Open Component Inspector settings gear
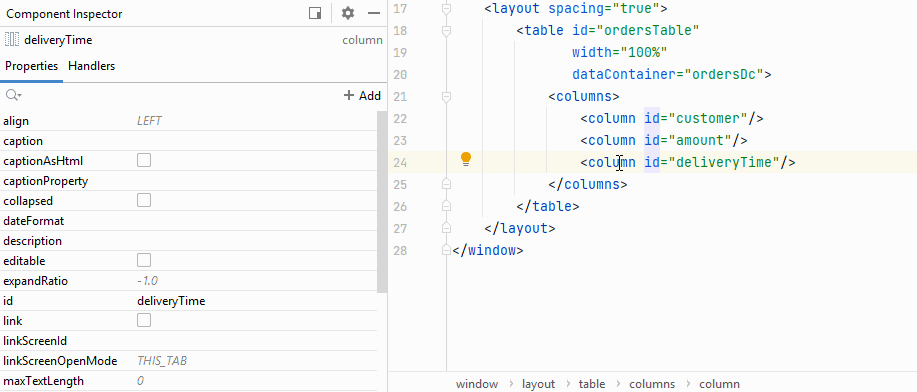The width and height of the screenshot is (917, 392). (x=348, y=13)
